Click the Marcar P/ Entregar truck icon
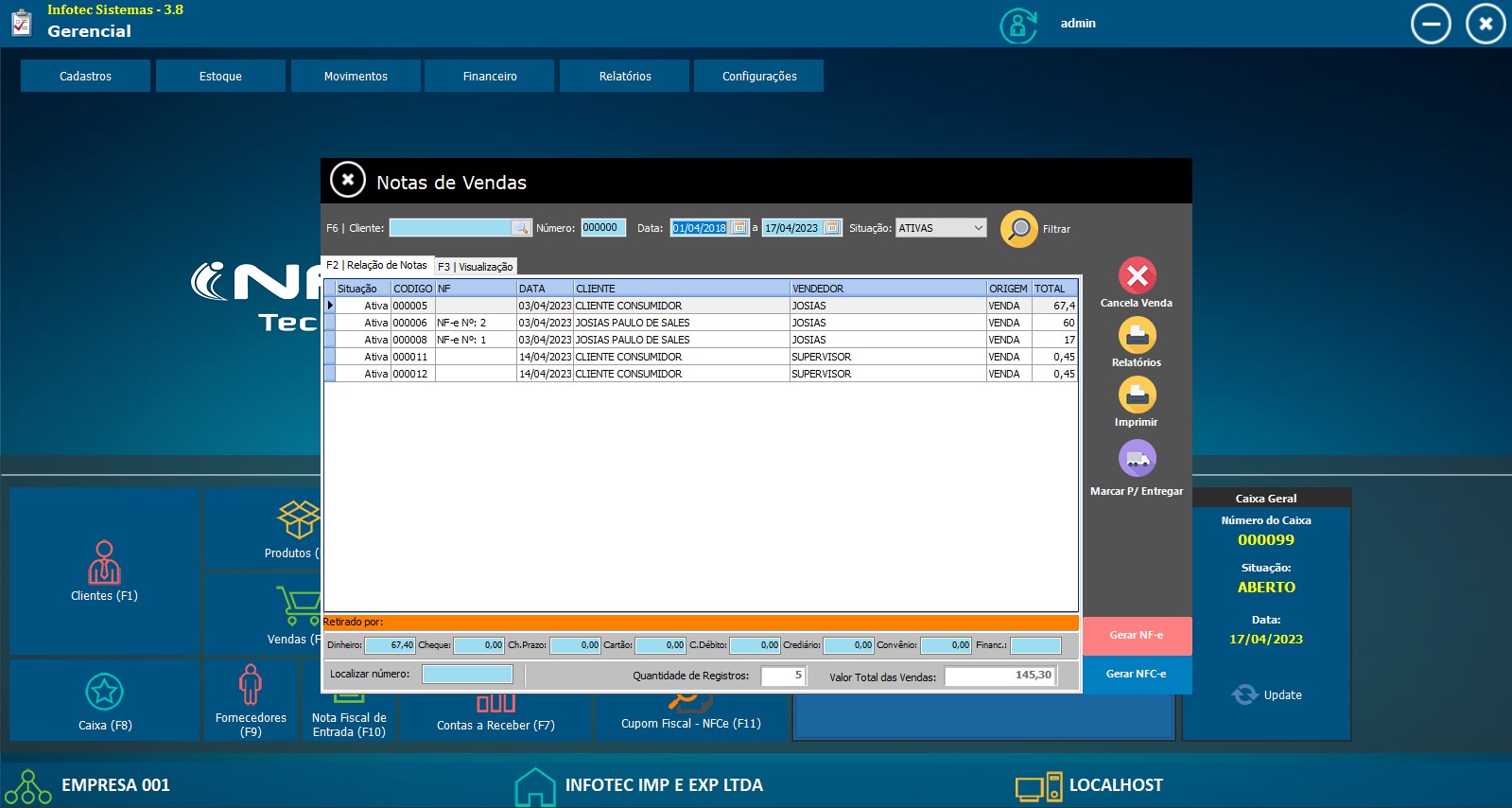This screenshot has height=808, width=1512. click(1137, 460)
